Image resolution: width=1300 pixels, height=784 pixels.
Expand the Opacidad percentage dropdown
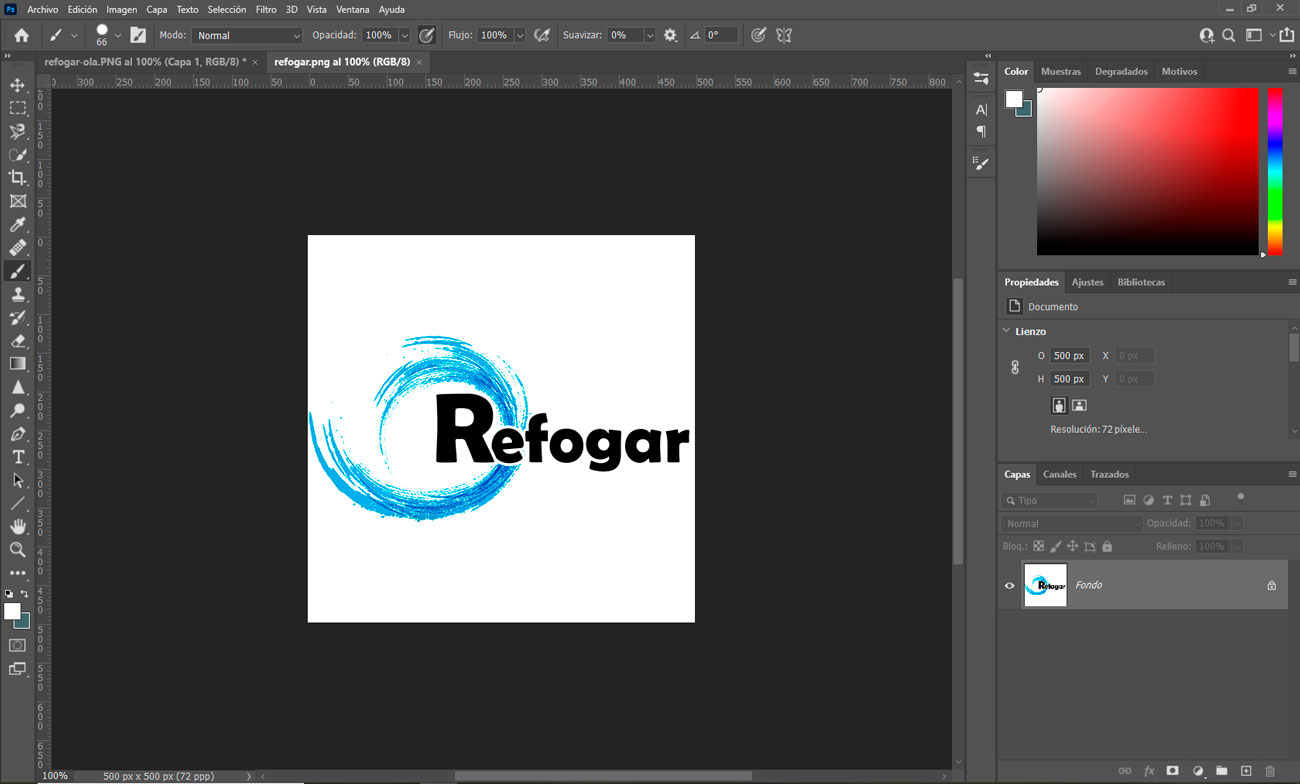(404, 35)
